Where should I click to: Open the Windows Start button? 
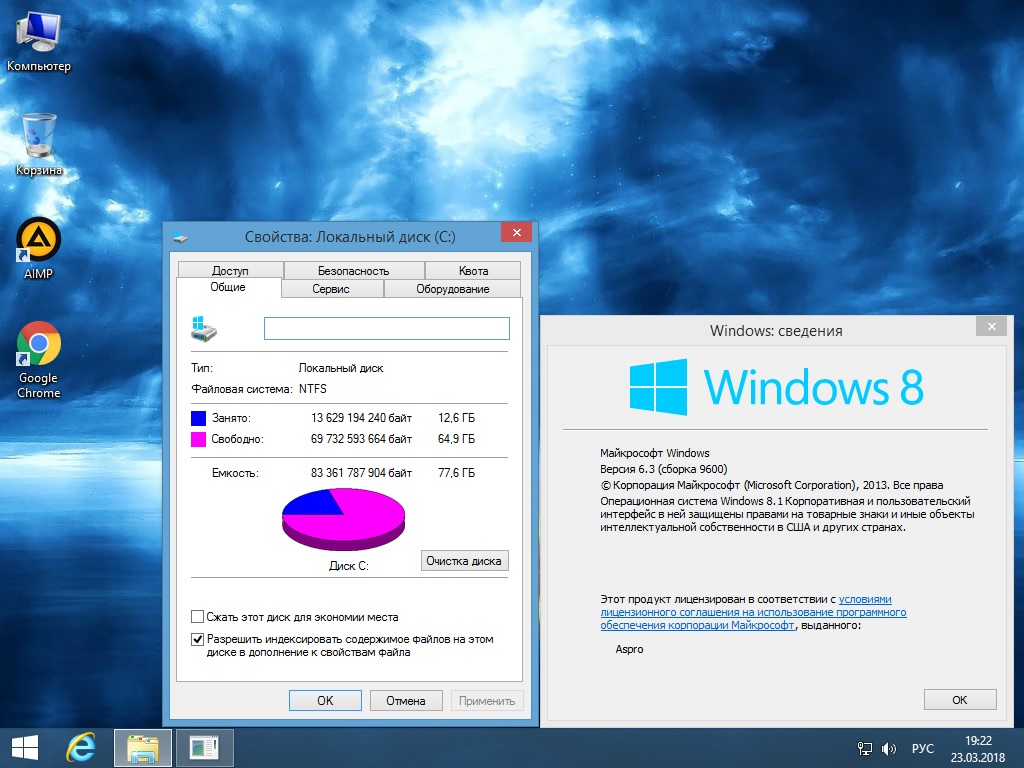tap(25, 748)
